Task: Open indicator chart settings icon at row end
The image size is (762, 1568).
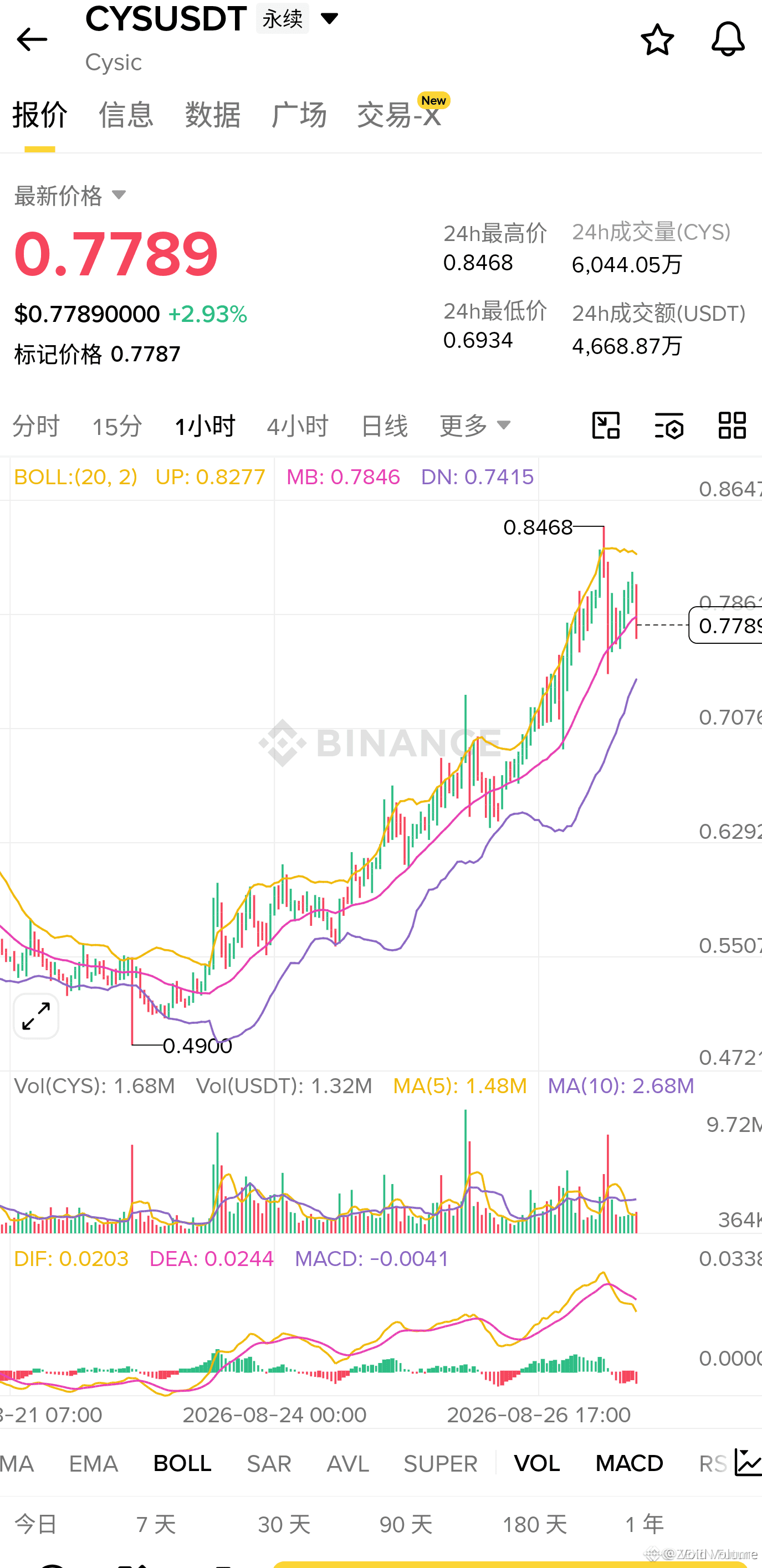Action: [748, 1462]
